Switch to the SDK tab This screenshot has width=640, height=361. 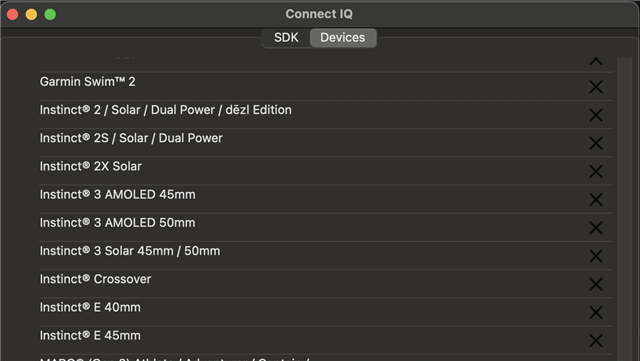(x=286, y=38)
